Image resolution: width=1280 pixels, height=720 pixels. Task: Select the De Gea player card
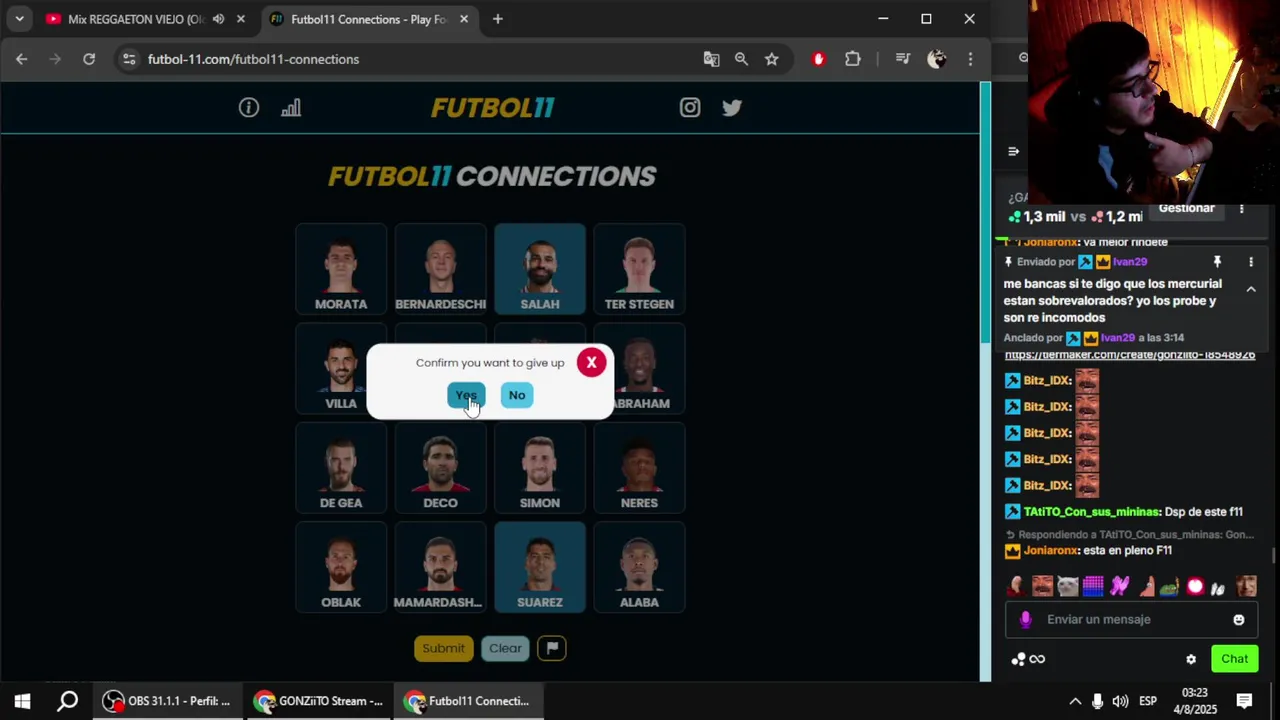pyautogui.click(x=341, y=468)
